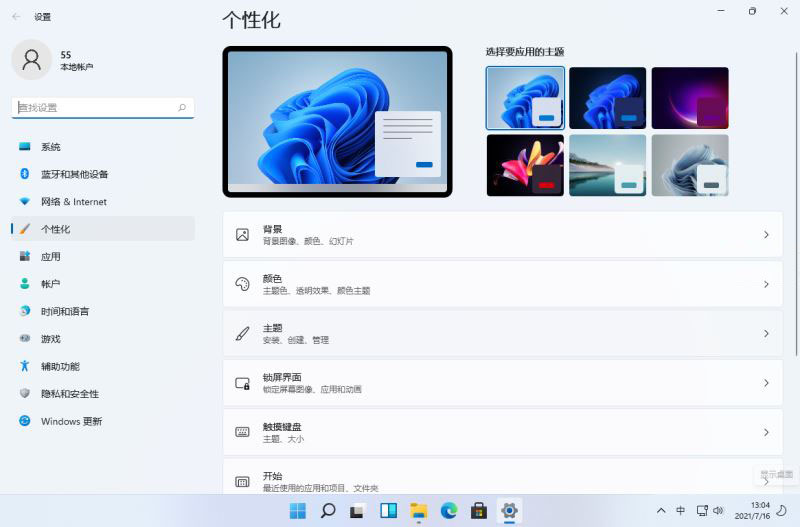800x527 pixels.
Task: Click the 触摸键盘 keyboard icon
Action: pyautogui.click(x=242, y=432)
